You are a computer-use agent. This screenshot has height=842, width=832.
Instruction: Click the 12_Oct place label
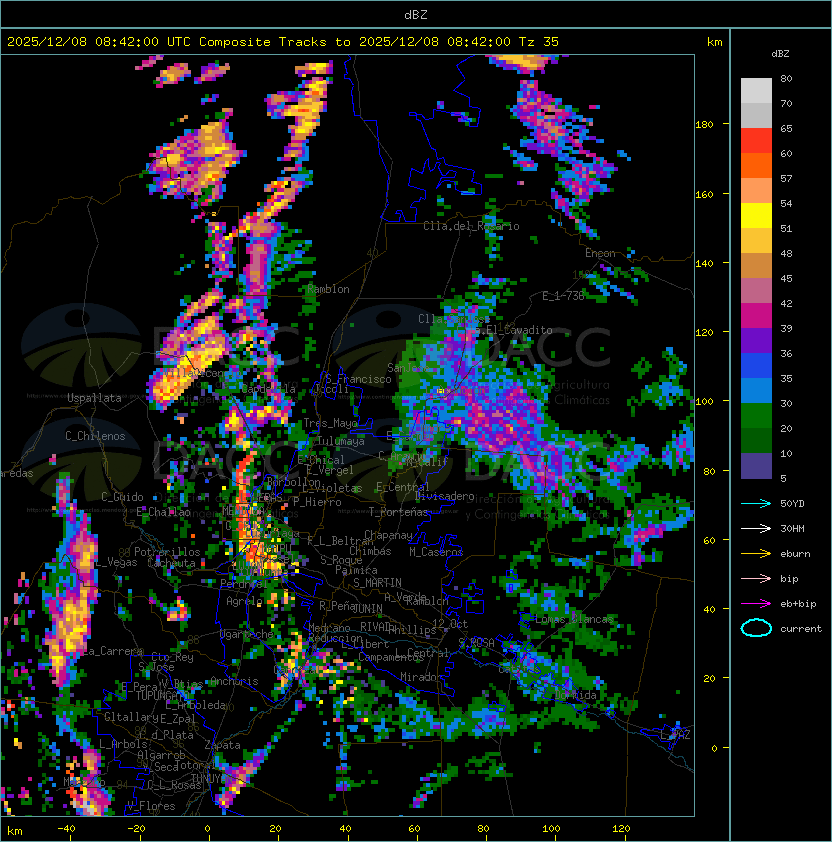450,623
